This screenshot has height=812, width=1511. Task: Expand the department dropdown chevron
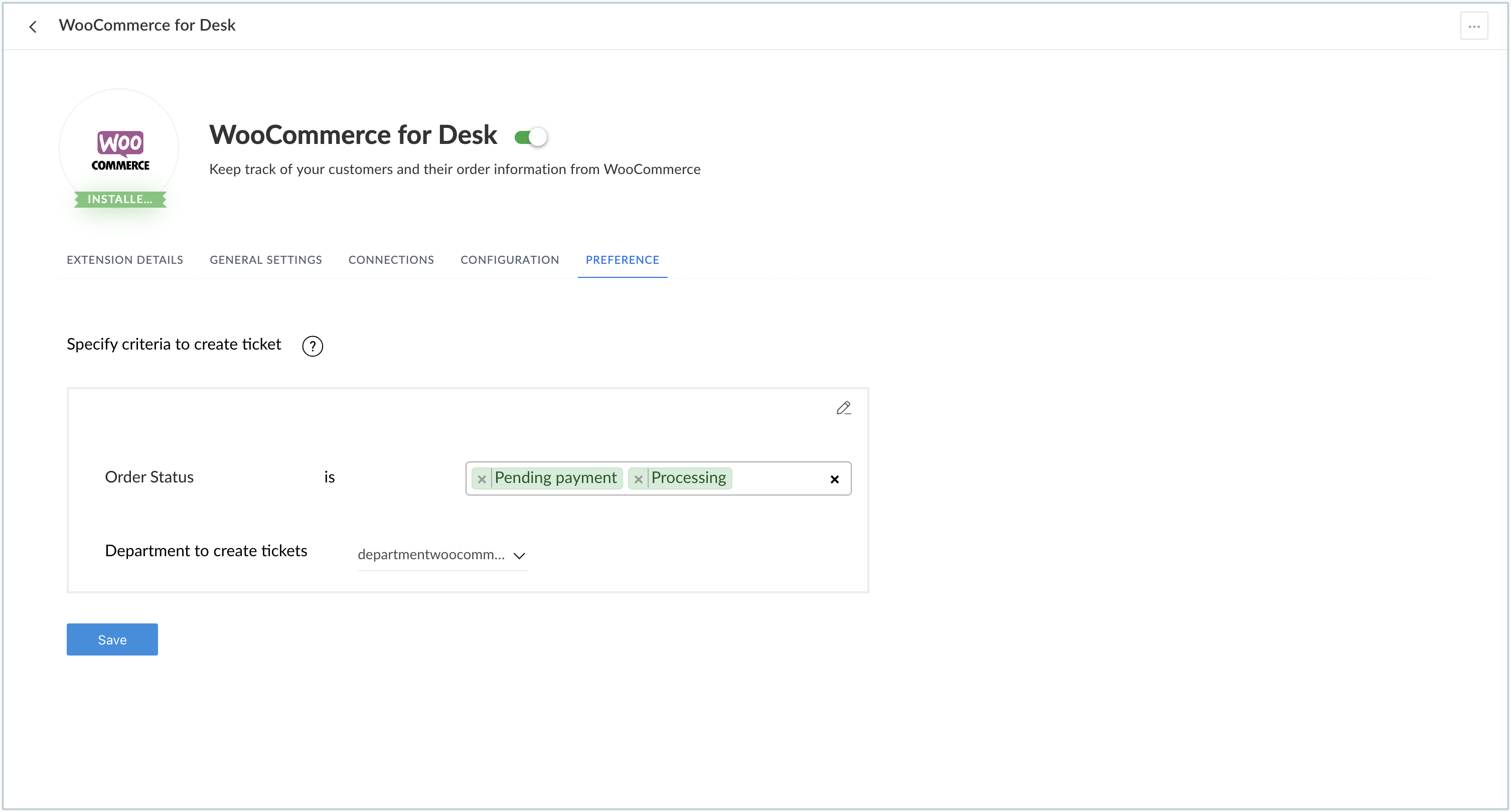click(519, 555)
